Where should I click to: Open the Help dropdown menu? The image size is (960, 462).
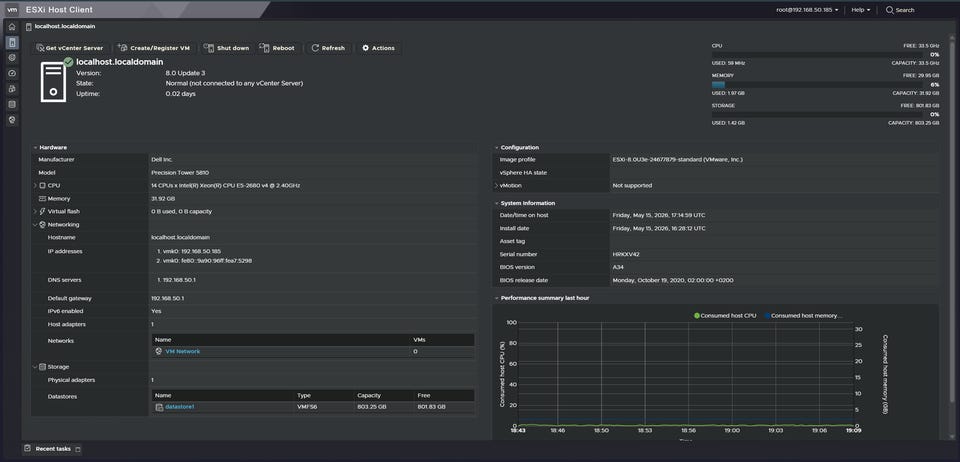(x=860, y=10)
